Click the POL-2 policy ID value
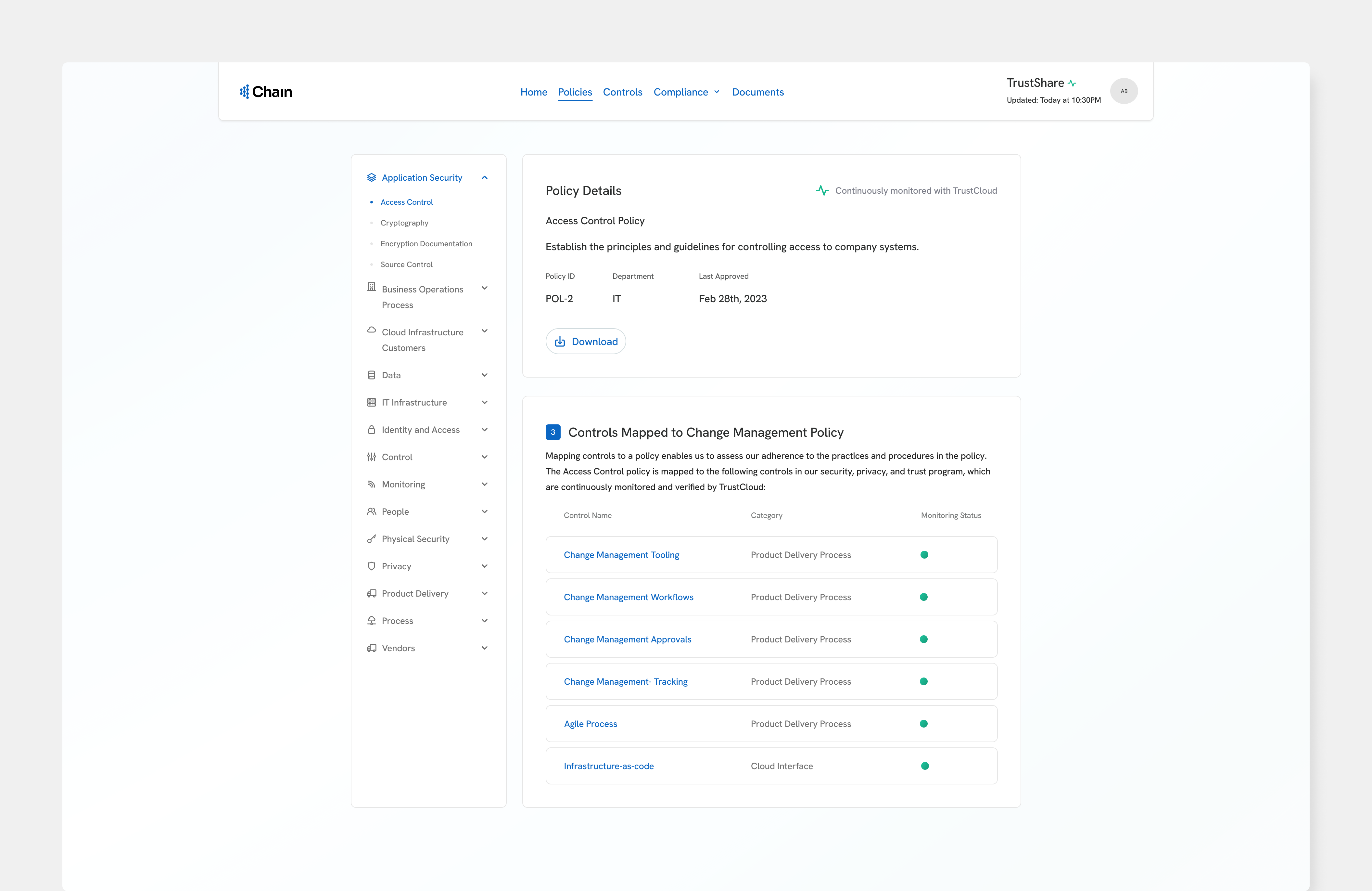The height and width of the screenshot is (891, 1372). pos(559,299)
